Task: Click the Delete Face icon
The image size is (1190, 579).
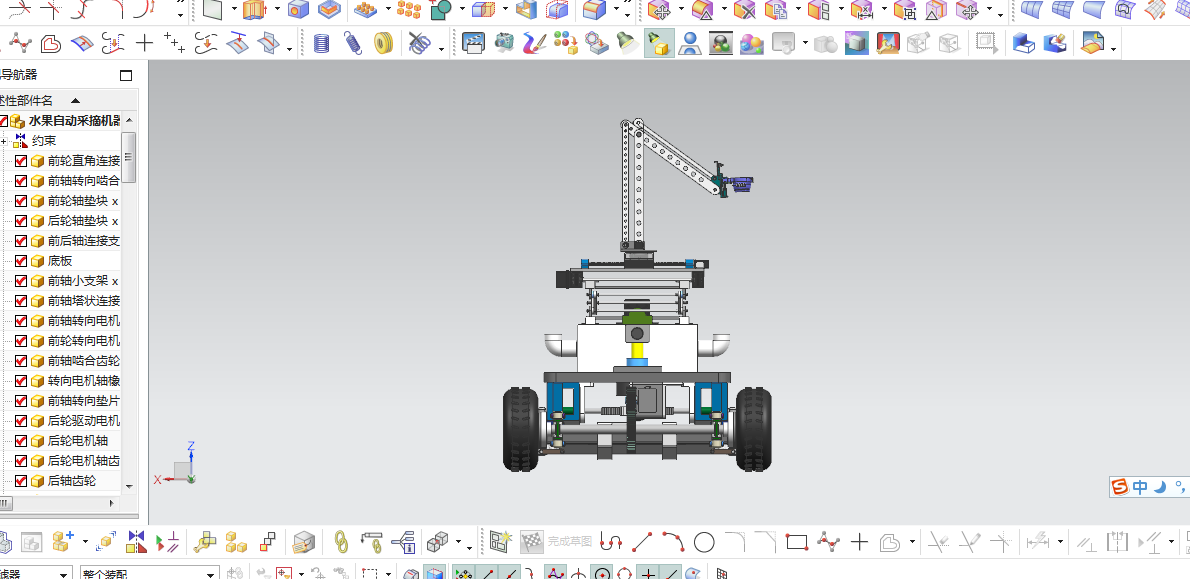Action: [745, 10]
